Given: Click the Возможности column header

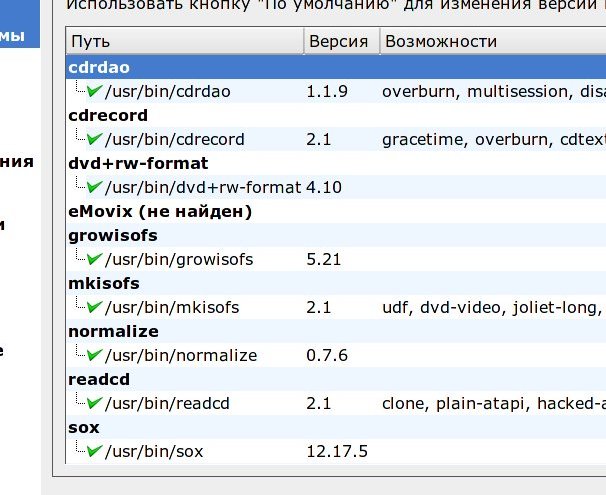Looking at the screenshot, I should [x=440, y=42].
